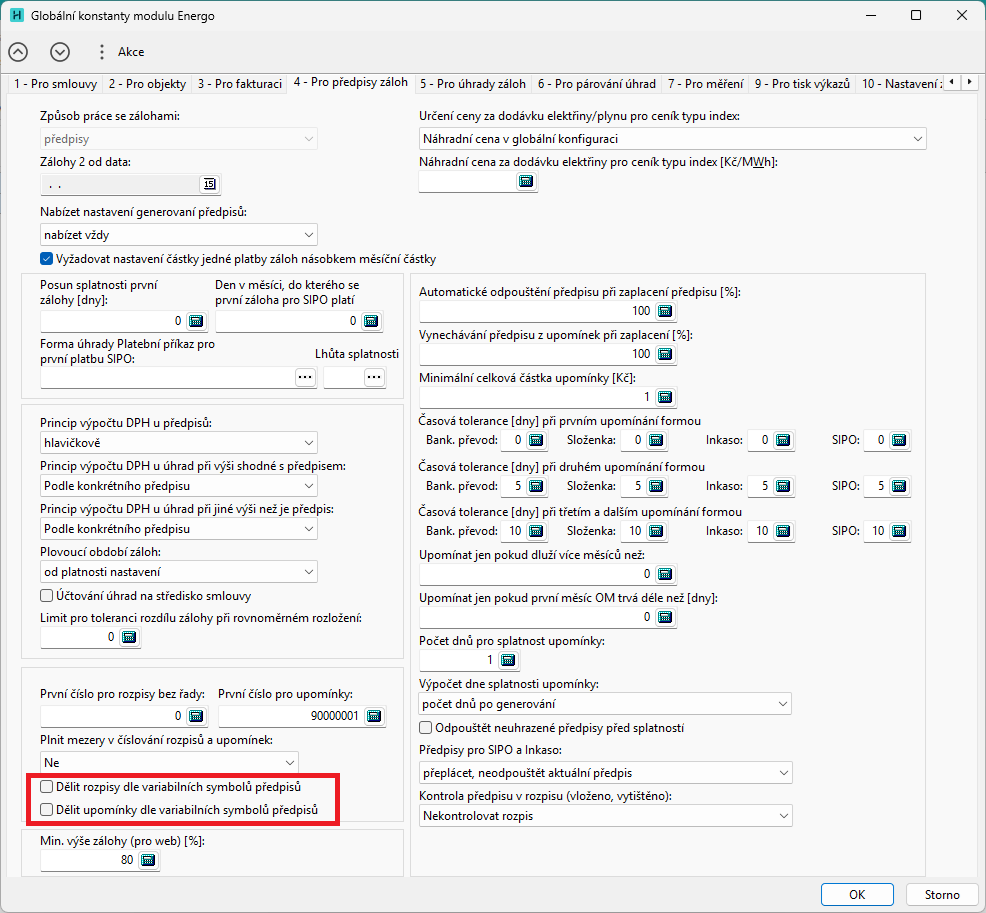Image resolution: width=986 pixels, height=913 pixels.
Task: Open Plnit mezery v číslování rozpisů dropdown
Action: [169, 763]
